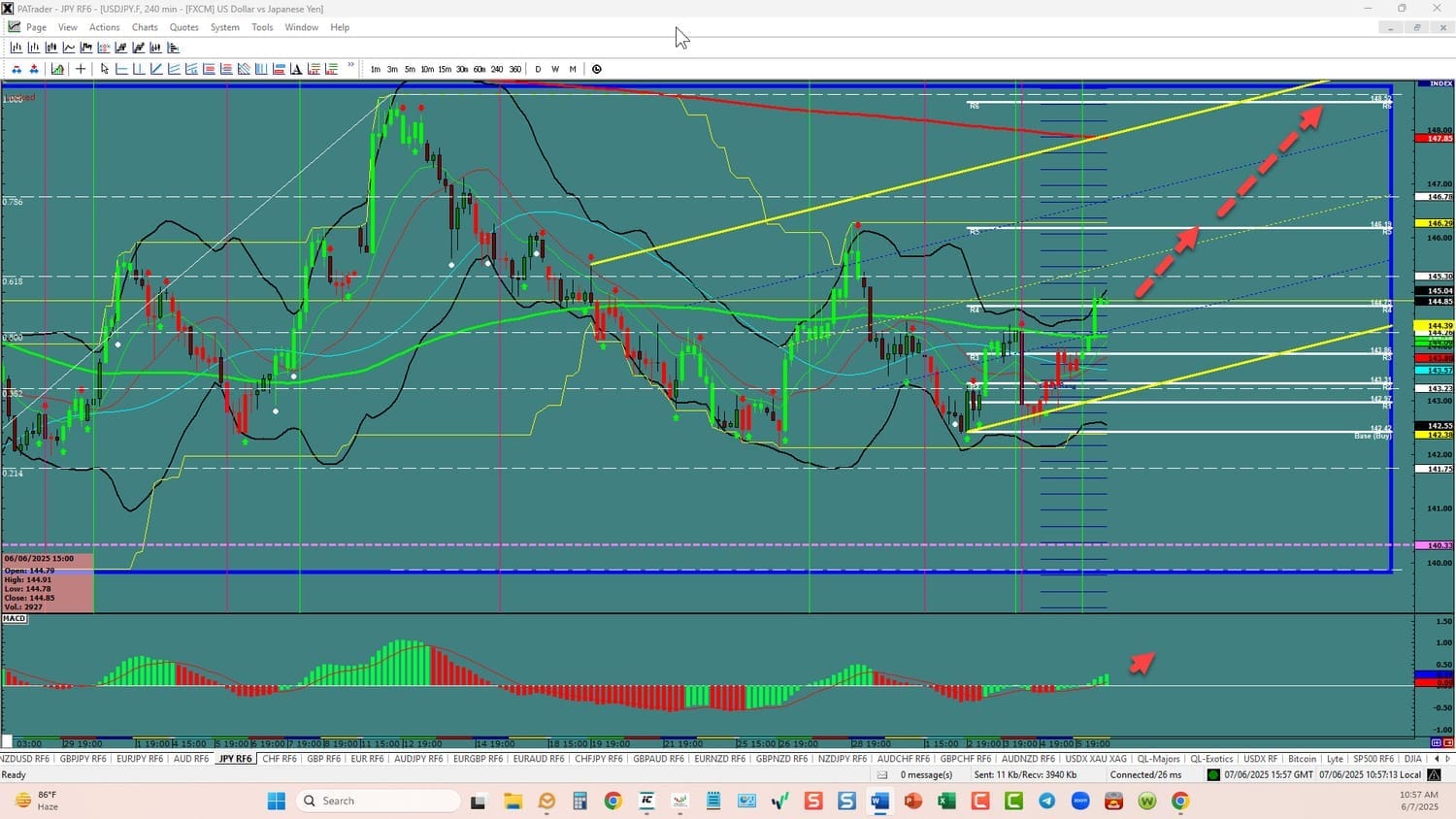Switch to the GBPJPY RF6 tab

[83, 759]
